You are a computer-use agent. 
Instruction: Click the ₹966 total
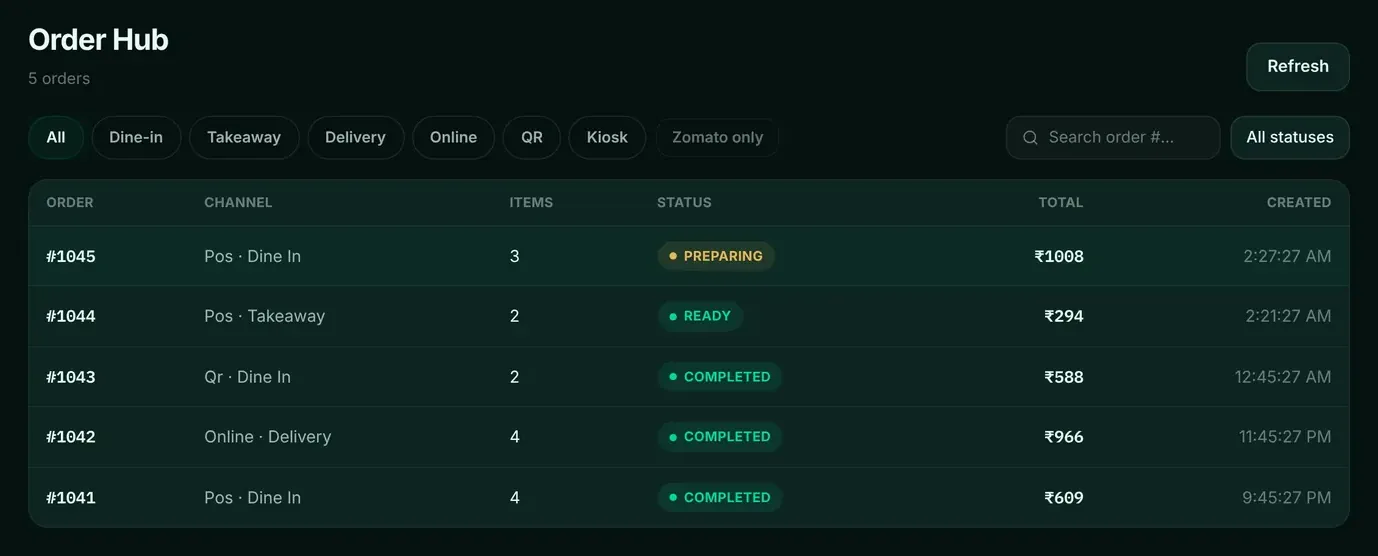(1064, 437)
